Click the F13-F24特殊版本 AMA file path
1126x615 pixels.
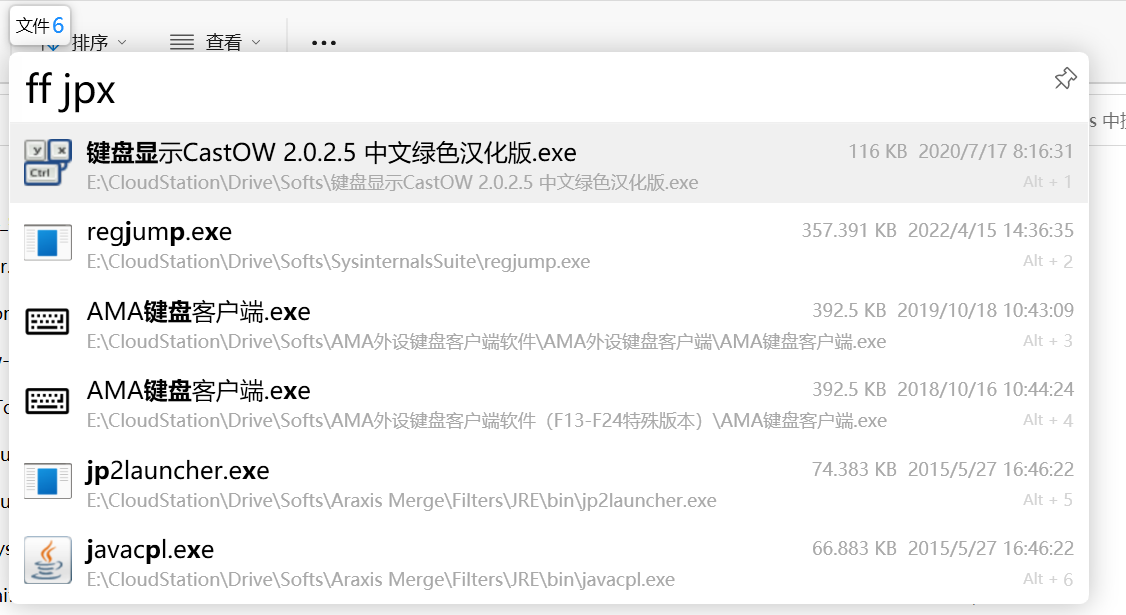pyautogui.click(x=486, y=421)
